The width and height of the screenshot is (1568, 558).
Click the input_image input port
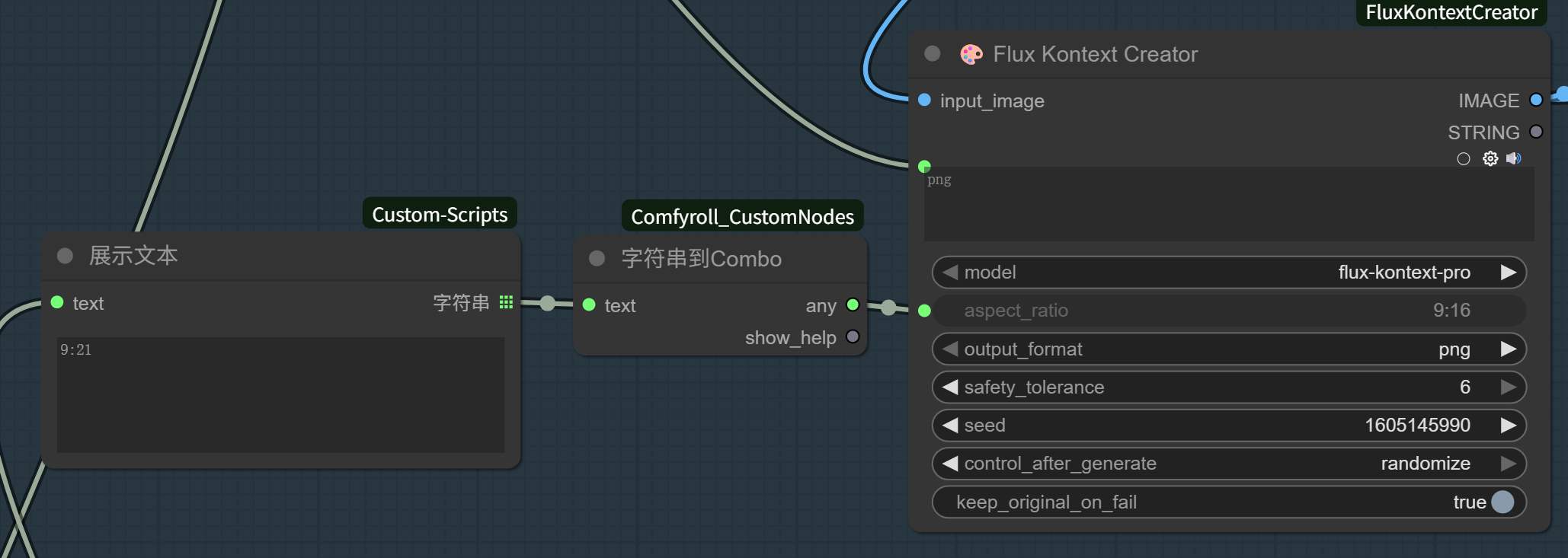[x=924, y=100]
